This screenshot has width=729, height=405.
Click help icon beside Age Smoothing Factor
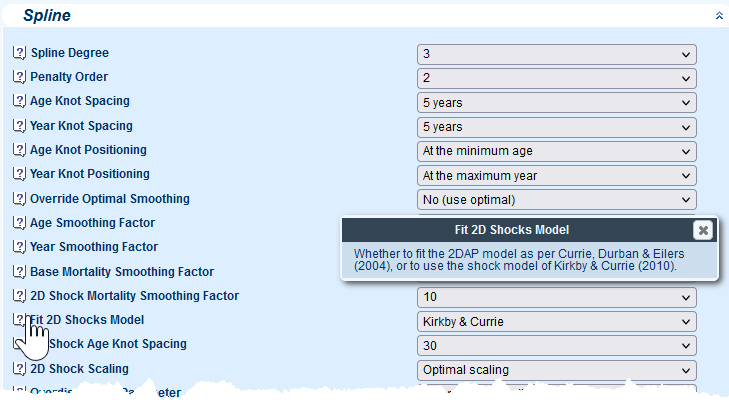(x=19, y=224)
